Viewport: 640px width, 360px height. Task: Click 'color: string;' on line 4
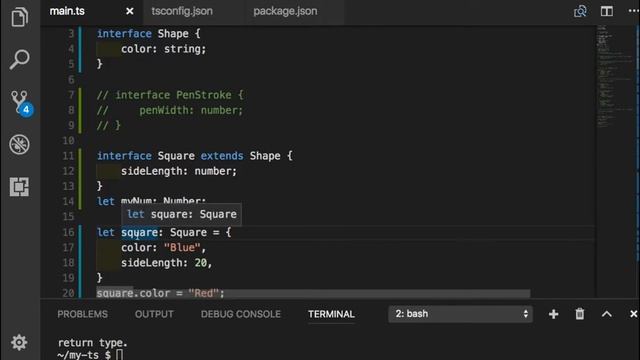click(164, 49)
